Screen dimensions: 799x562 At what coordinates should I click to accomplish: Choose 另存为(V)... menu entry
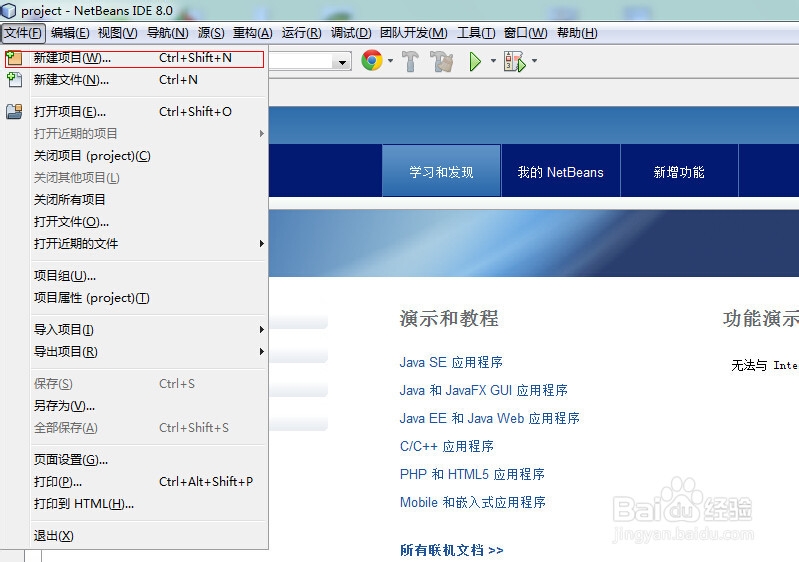[135, 406]
